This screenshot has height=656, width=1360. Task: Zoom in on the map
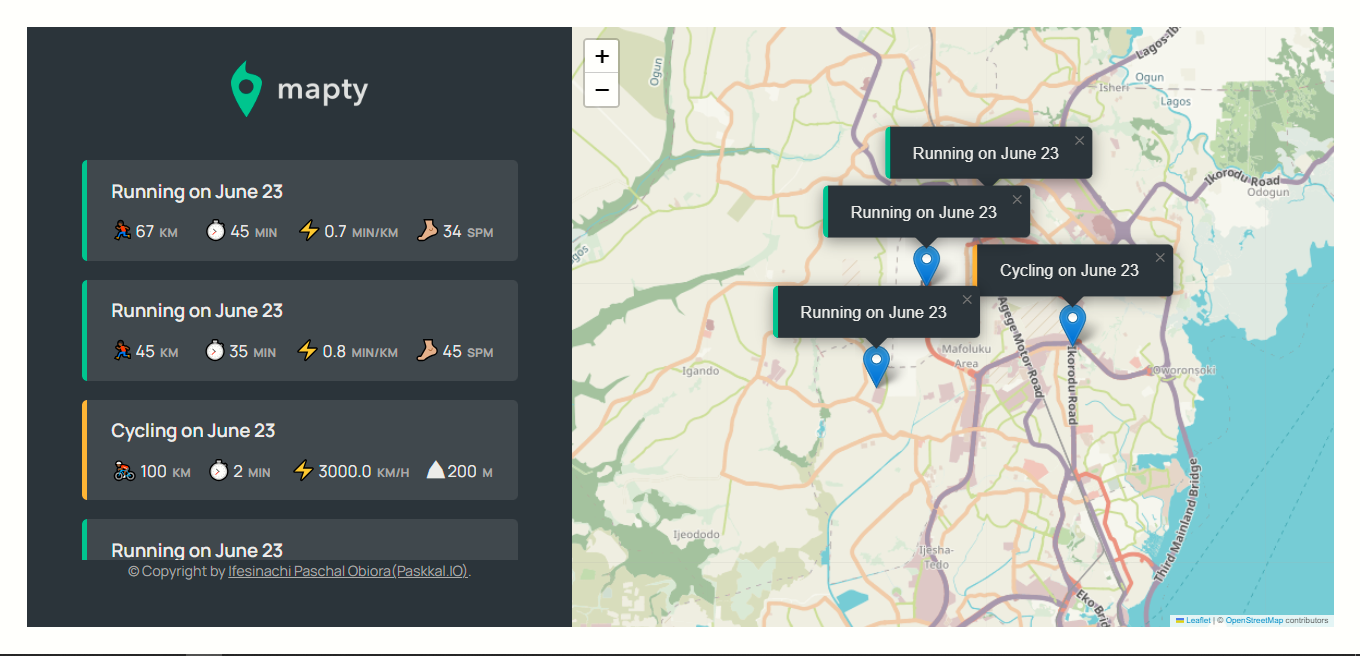pos(601,57)
